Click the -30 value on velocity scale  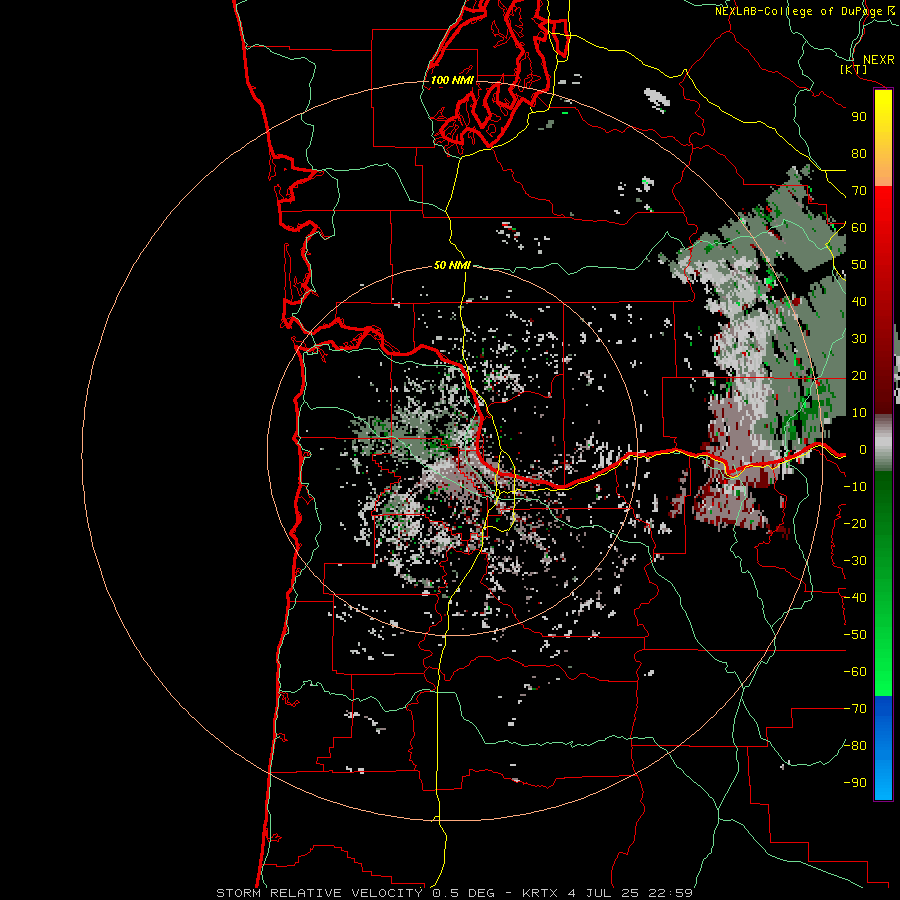(855, 561)
